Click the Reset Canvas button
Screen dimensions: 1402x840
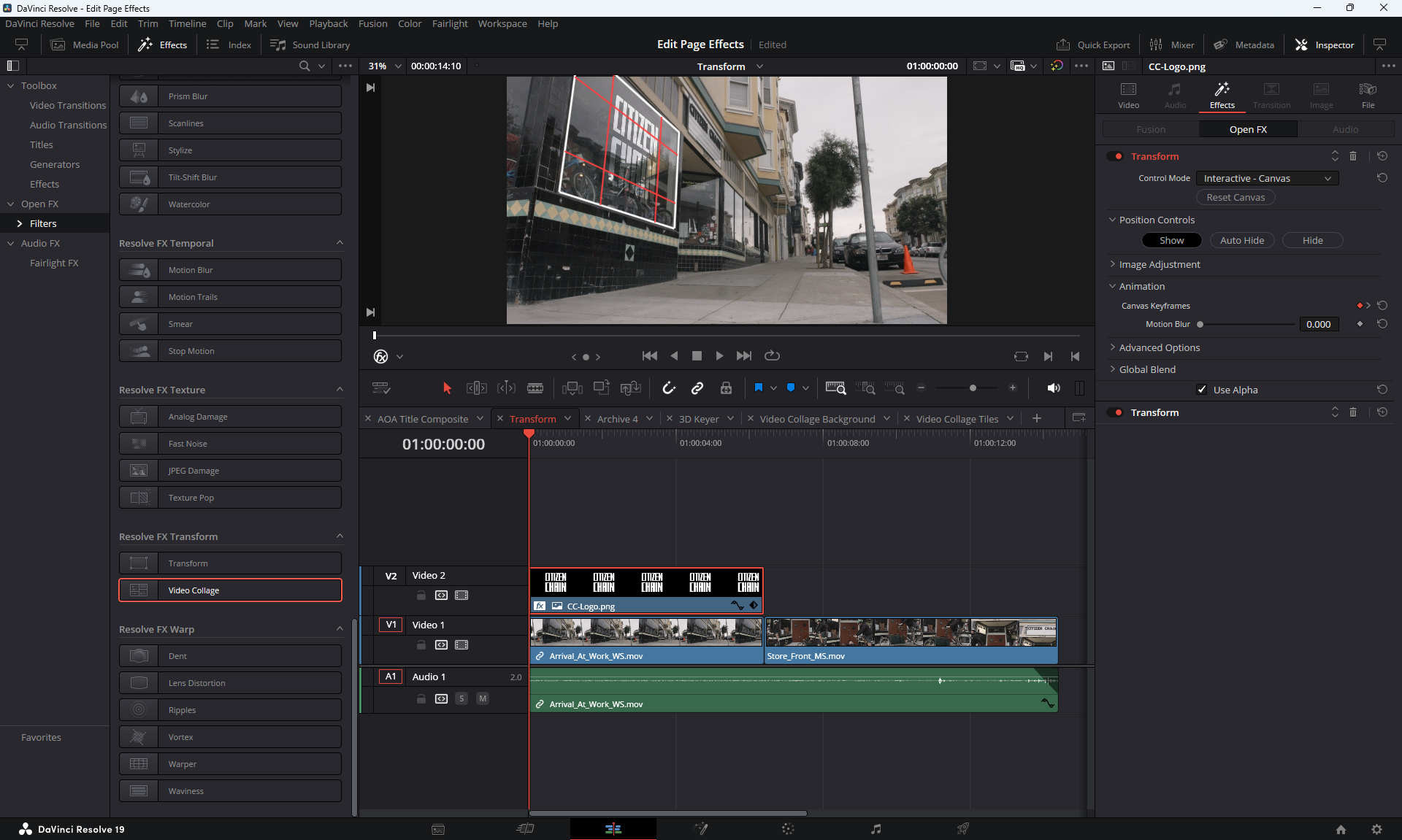tap(1236, 198)
